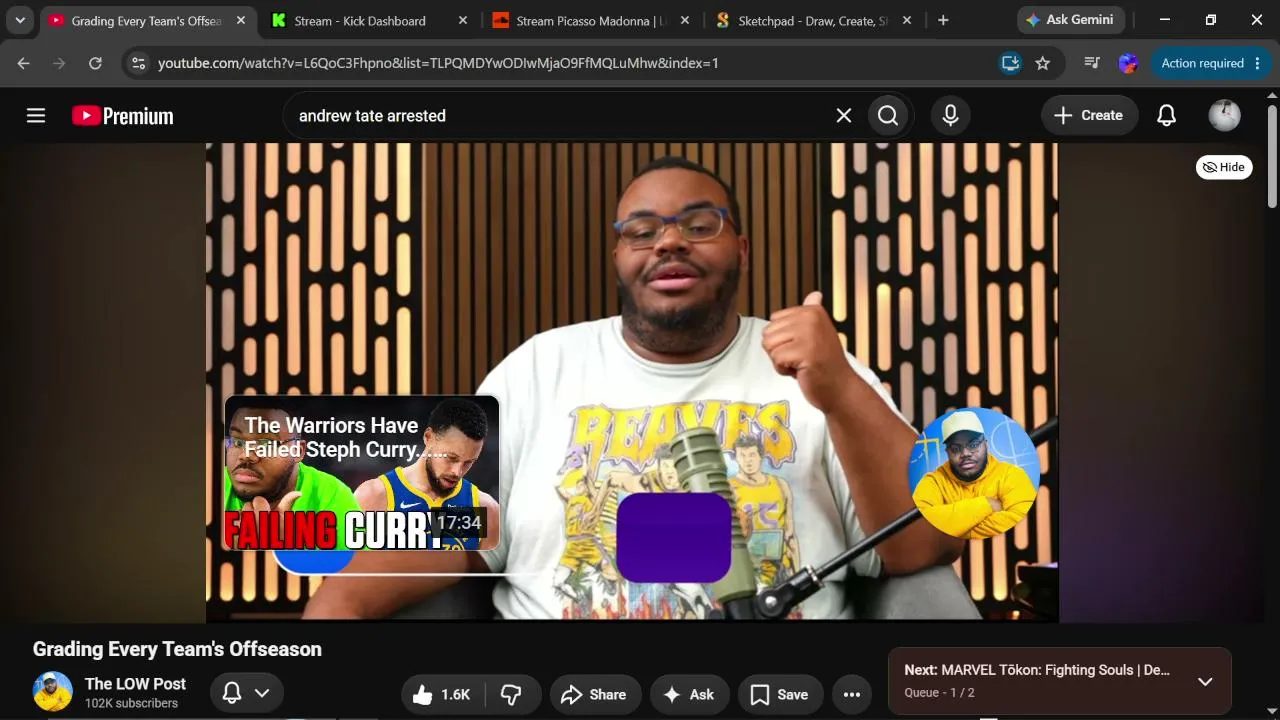Ask about this video

click(x=690, y=695)
